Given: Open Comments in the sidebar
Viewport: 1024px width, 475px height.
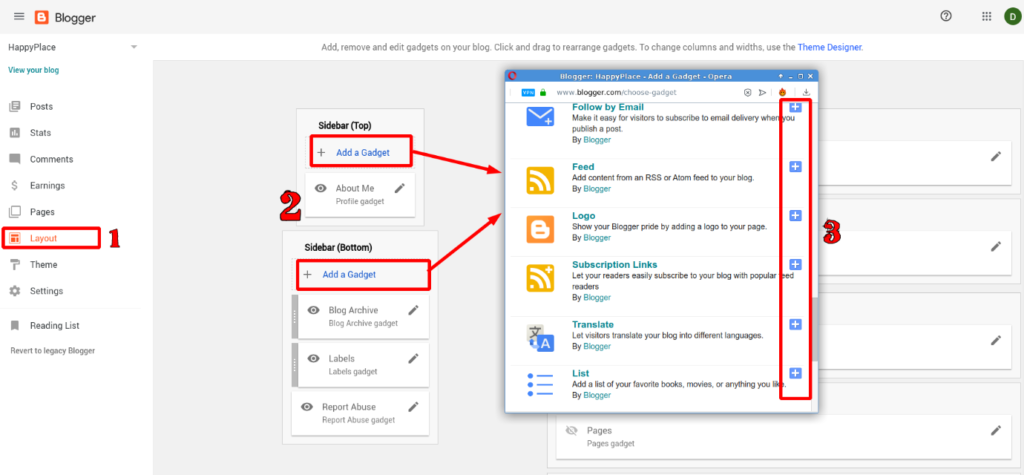Looking at the screenshot, I should 52,159.
